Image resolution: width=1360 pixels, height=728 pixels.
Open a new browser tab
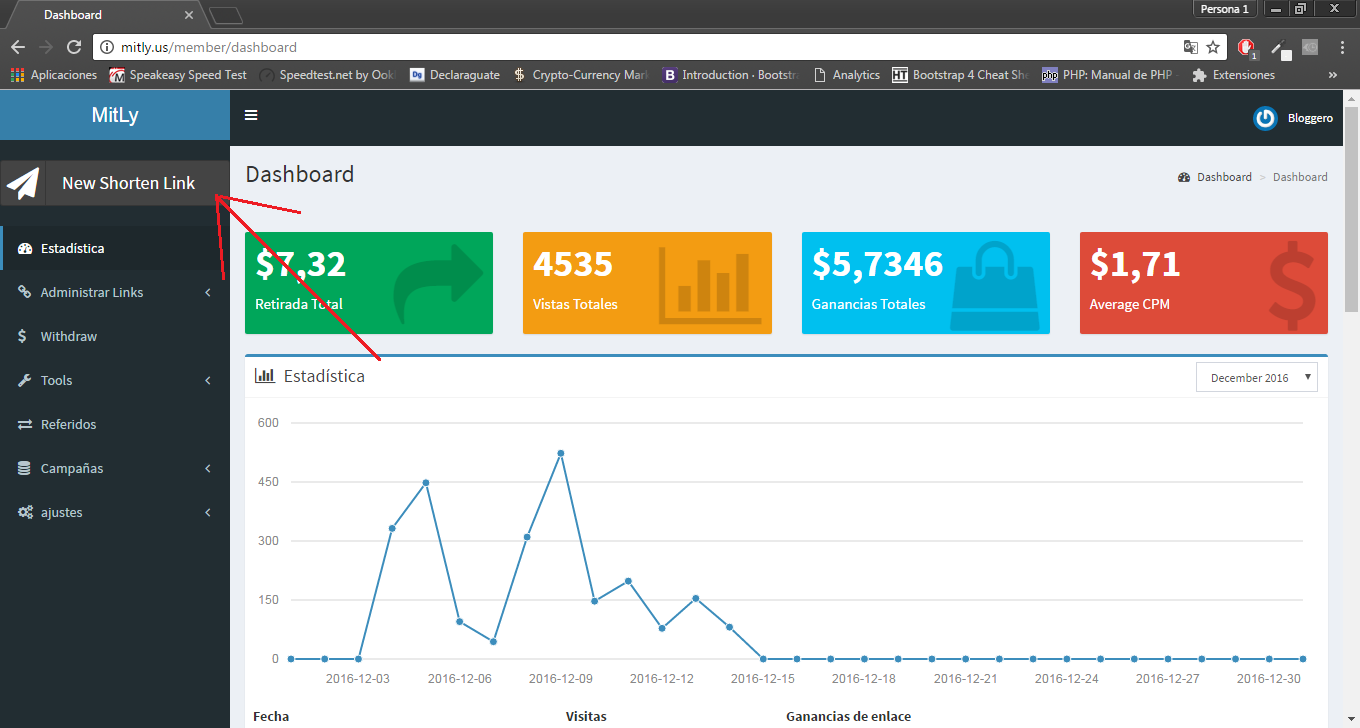point(226,14)
